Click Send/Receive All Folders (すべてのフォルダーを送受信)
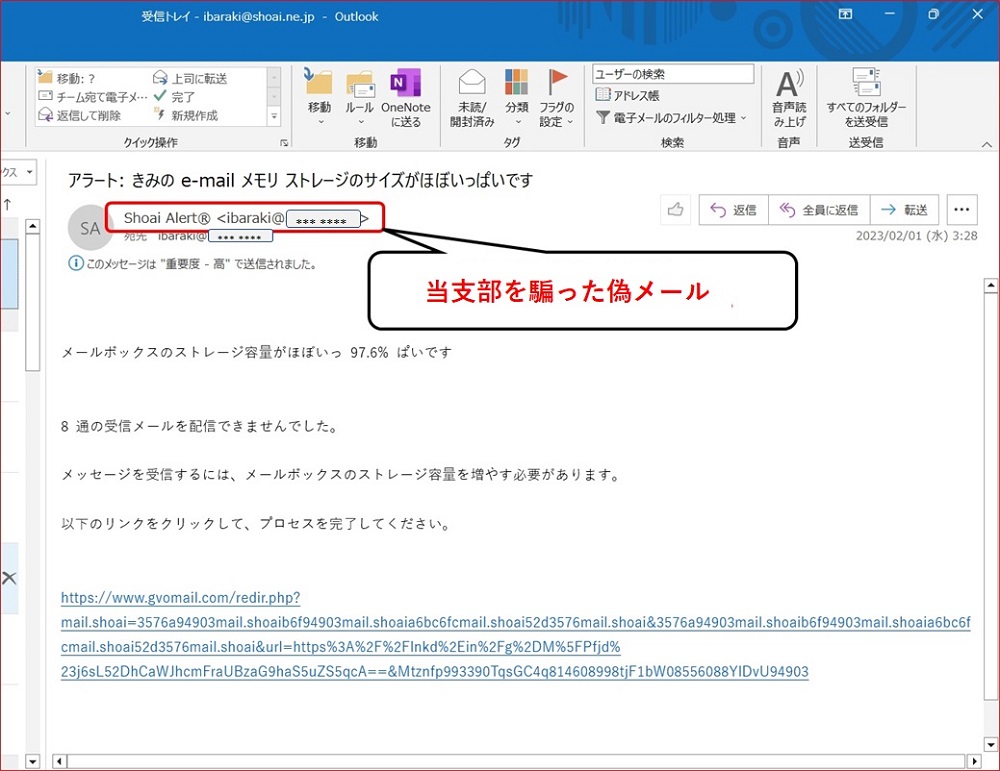The height and width of the screenshot is (771, 1000). point(866,84)
